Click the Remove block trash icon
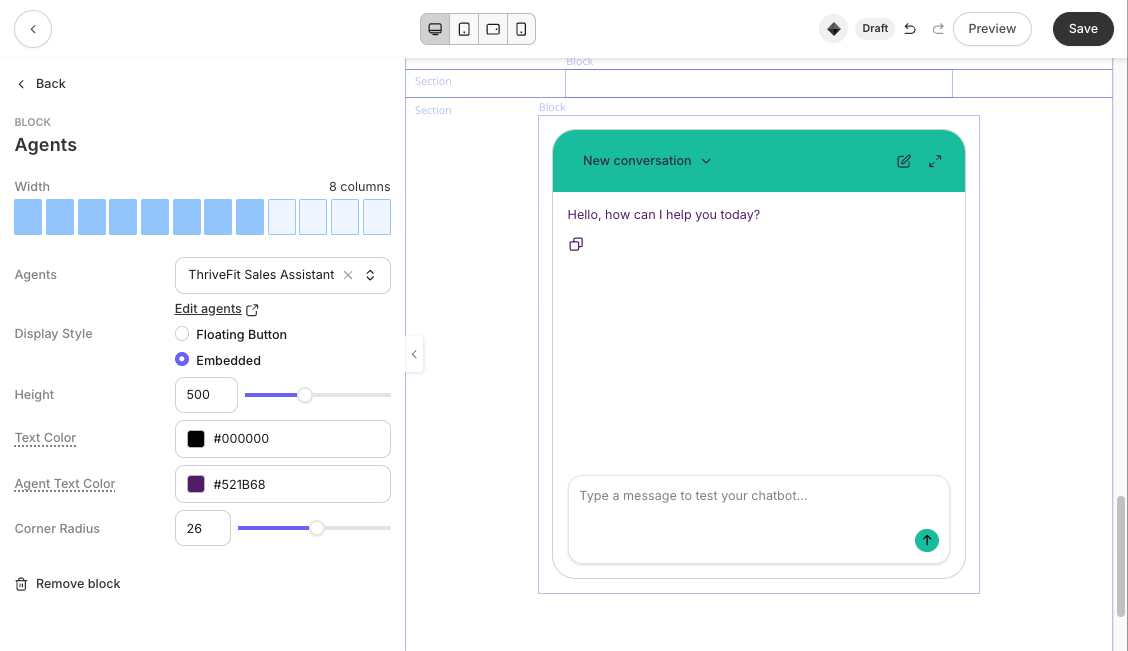 (x=21, y=584)
